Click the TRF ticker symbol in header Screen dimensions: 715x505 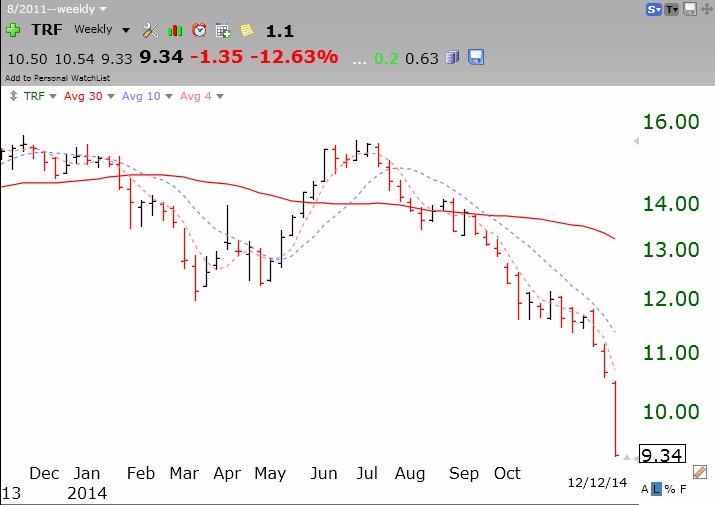(x=47, y=30)
